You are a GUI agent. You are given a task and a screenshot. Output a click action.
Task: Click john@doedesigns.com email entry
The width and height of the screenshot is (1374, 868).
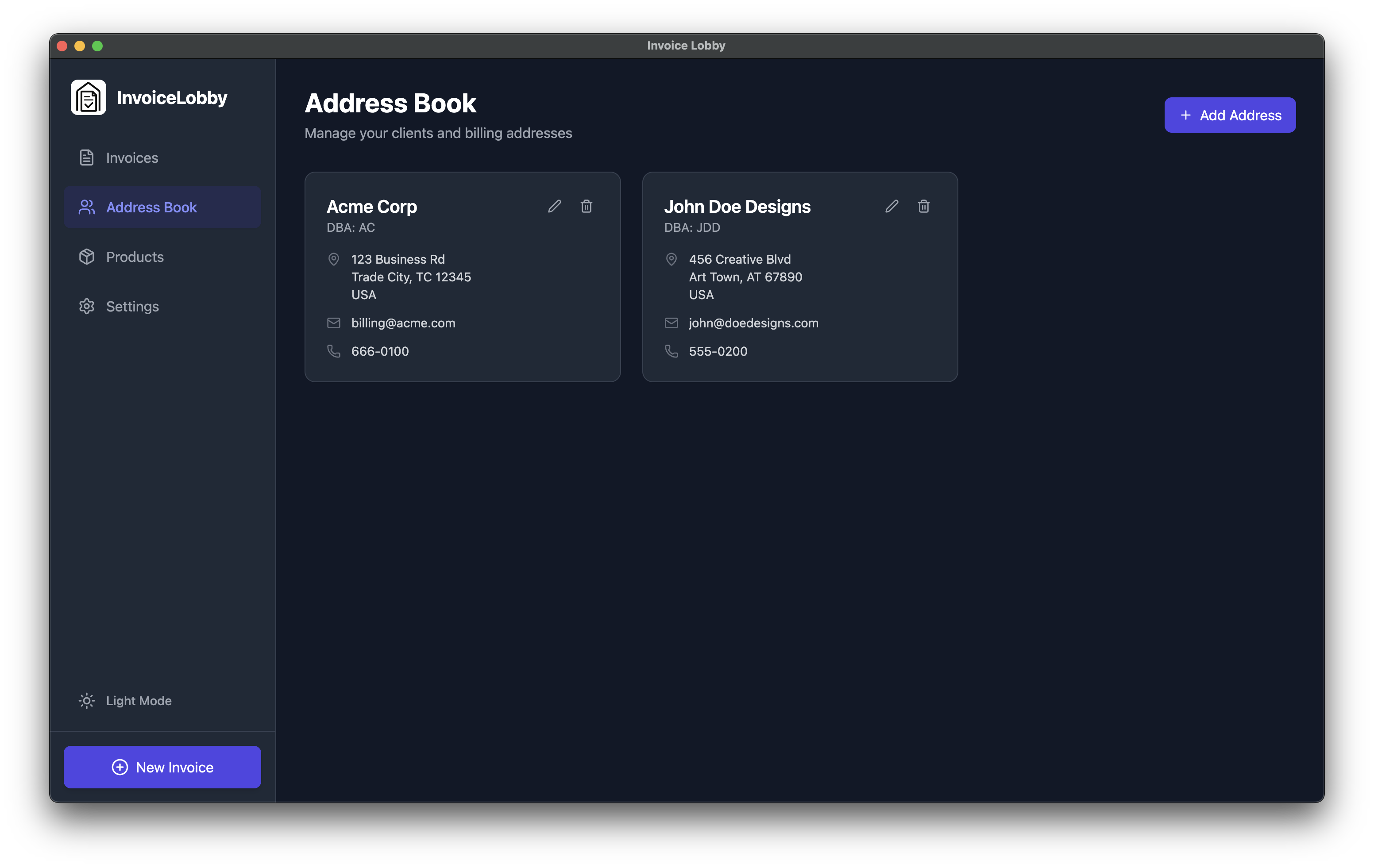coord(753,323)
